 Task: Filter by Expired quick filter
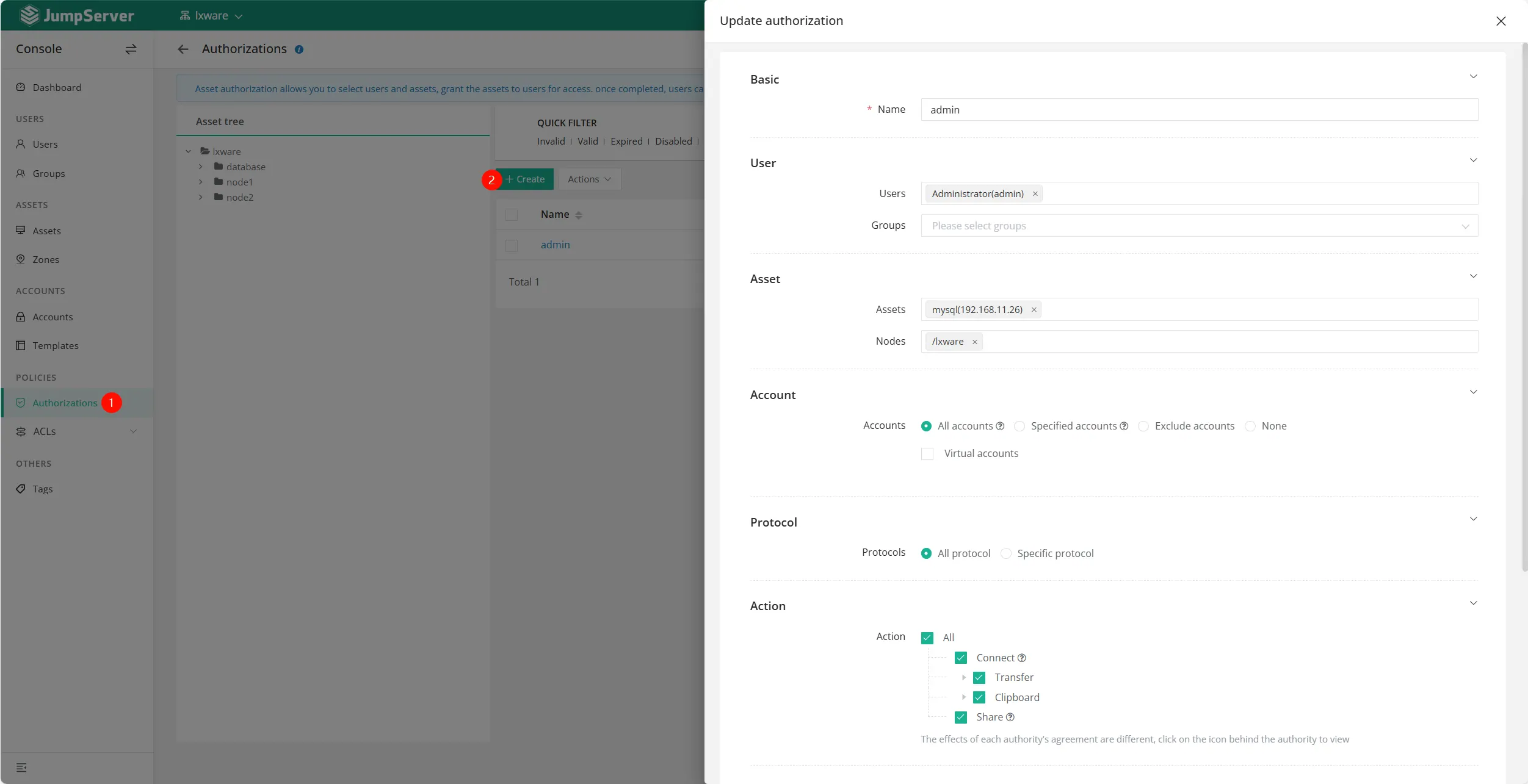tap(626, 141)
